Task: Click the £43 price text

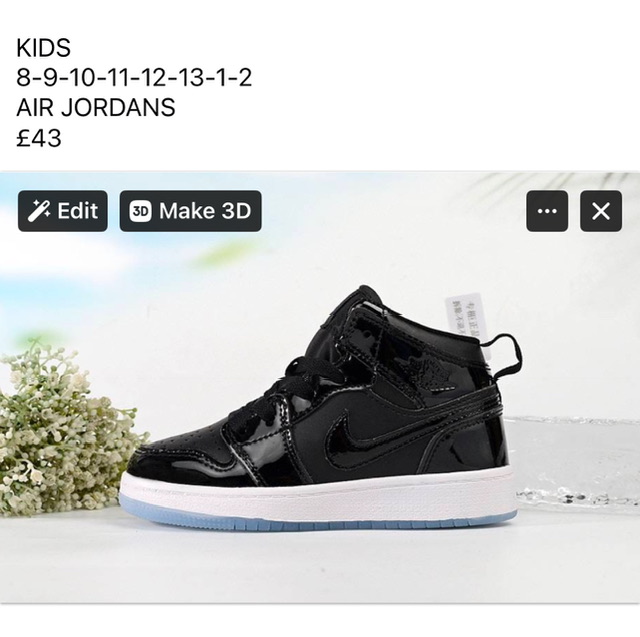Action: pos(39,138)
